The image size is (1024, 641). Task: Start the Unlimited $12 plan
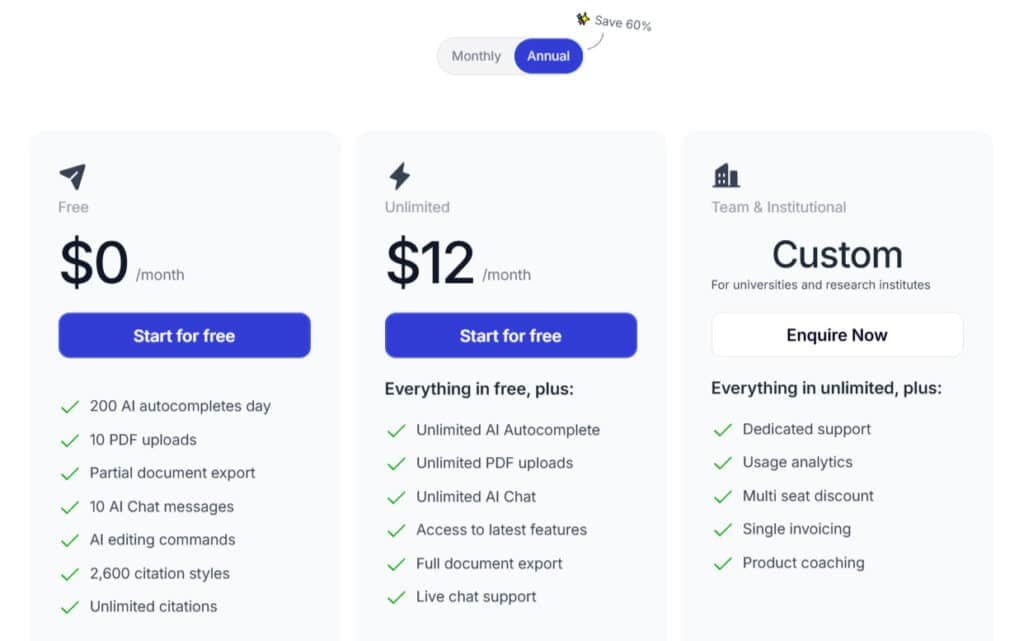[510, 336]
